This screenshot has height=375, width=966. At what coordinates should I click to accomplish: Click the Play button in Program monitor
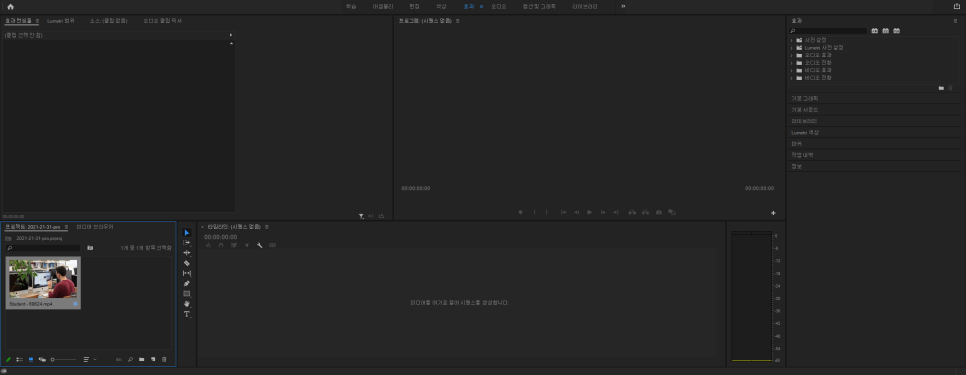[590, 212]
